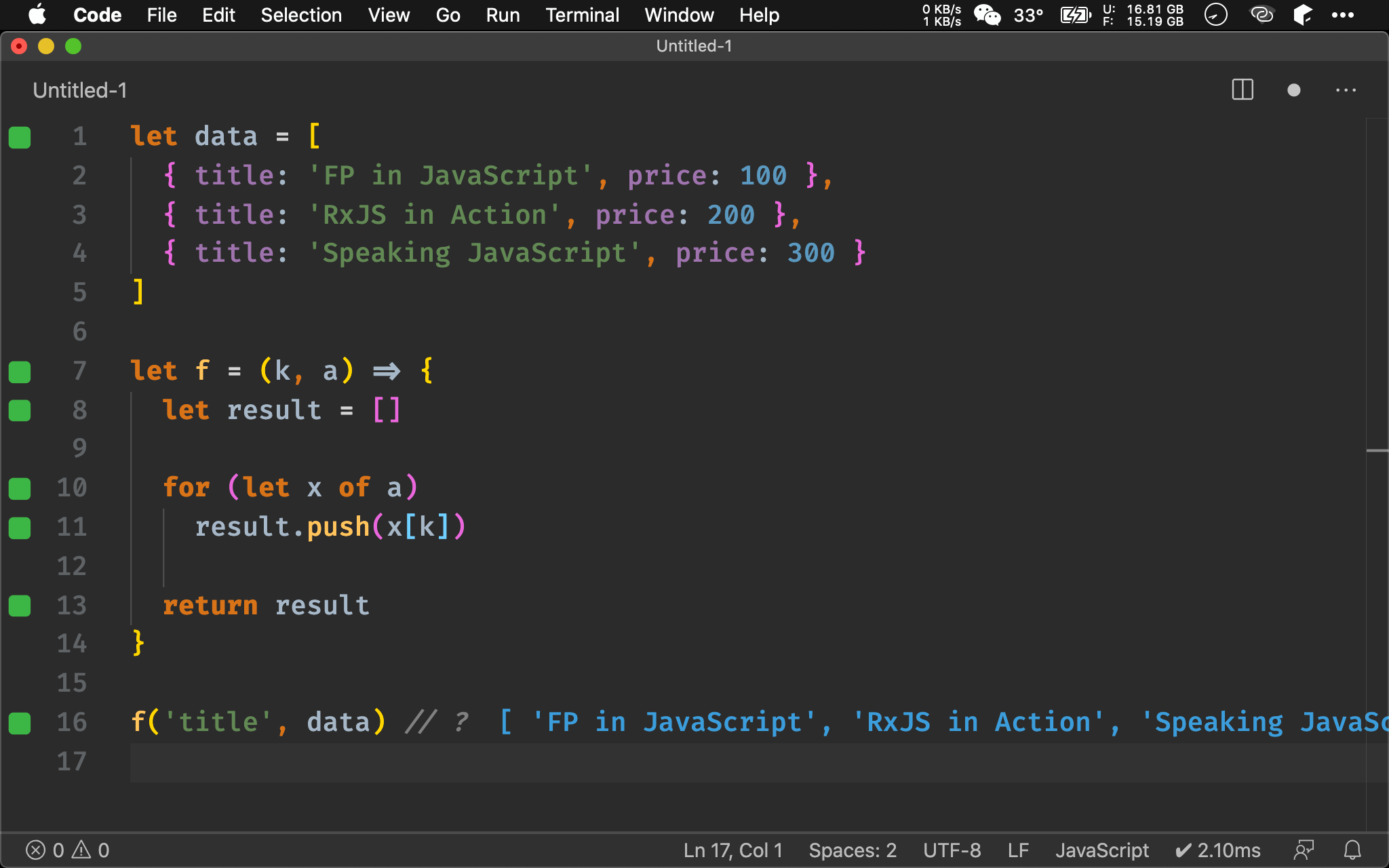Viewport: 1389px width, 868px height.
Task: Change indentation via Spaces: 2
Action: tap(853, 850)
